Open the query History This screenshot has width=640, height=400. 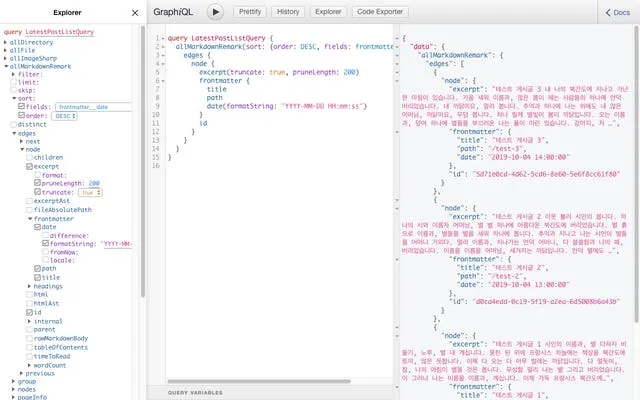pyautogui.click(x=288, y=12)
